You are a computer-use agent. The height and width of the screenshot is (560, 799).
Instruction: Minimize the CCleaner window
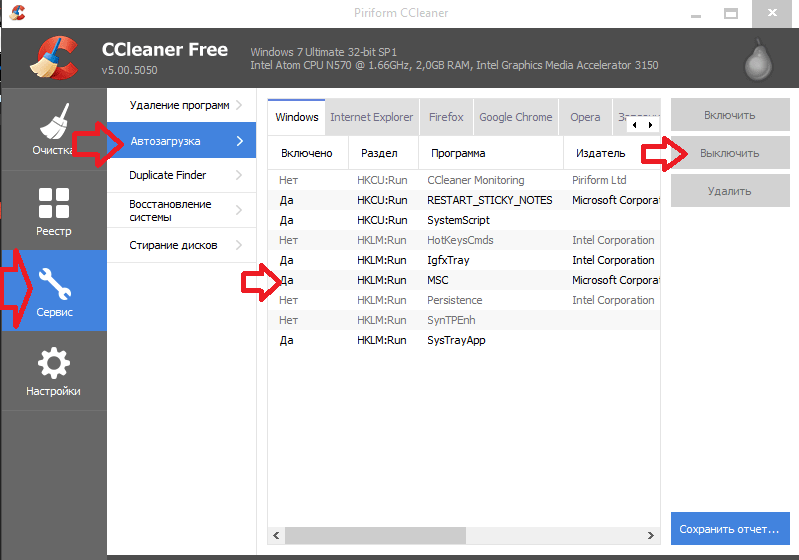pyautogui.click(x=696, y=14)
